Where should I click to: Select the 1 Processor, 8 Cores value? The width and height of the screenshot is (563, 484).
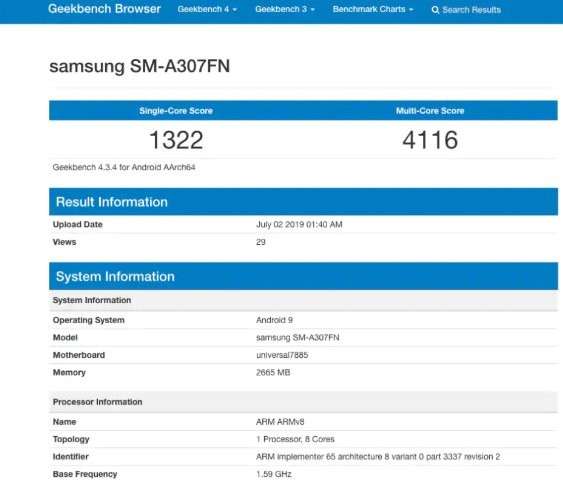coord(295,439)
